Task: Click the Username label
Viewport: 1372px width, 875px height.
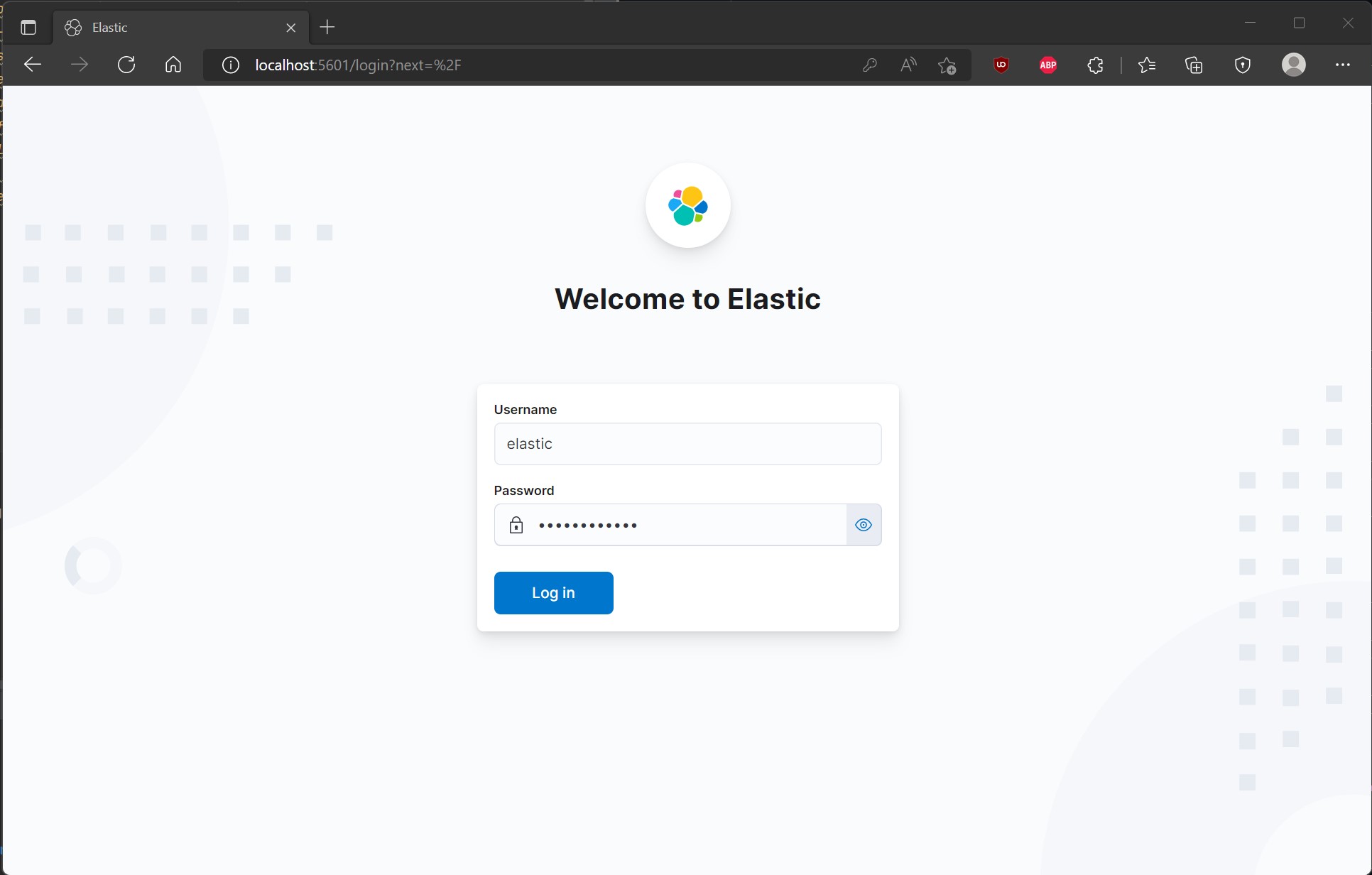Action: click(525, 410)
